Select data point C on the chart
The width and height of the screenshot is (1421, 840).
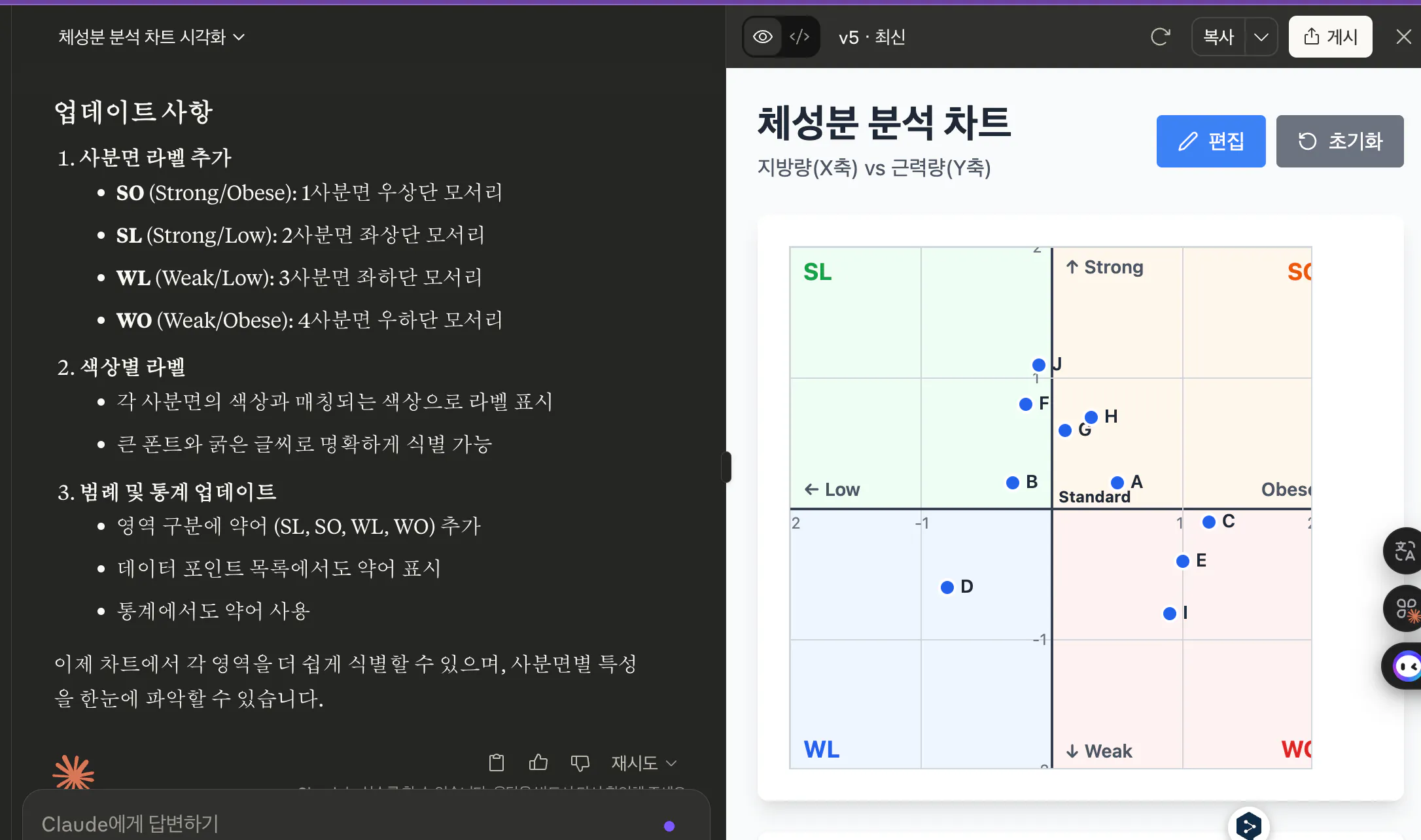1208,521
